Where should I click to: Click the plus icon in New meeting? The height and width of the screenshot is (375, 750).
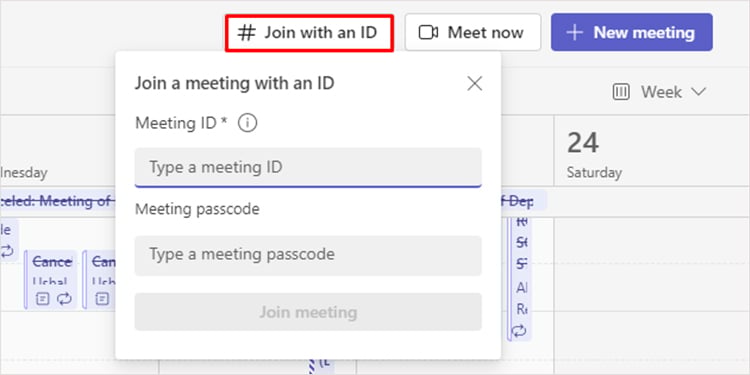tap(574, 33)
